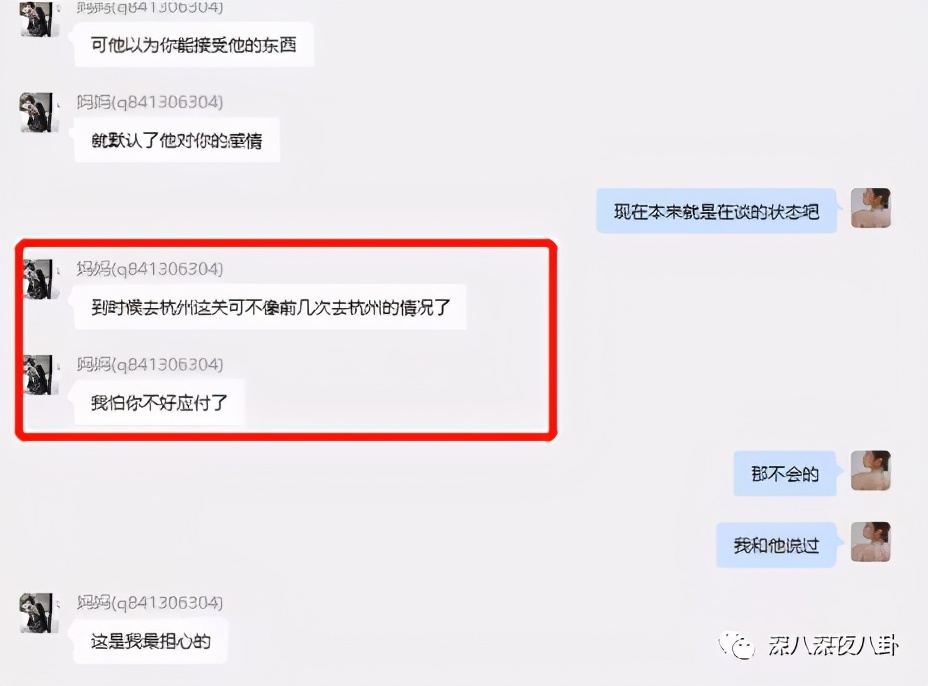Screen dimensions: 928x686
Task: Select message bubble 就默认了他对你的感情
Action: (176, 140)
